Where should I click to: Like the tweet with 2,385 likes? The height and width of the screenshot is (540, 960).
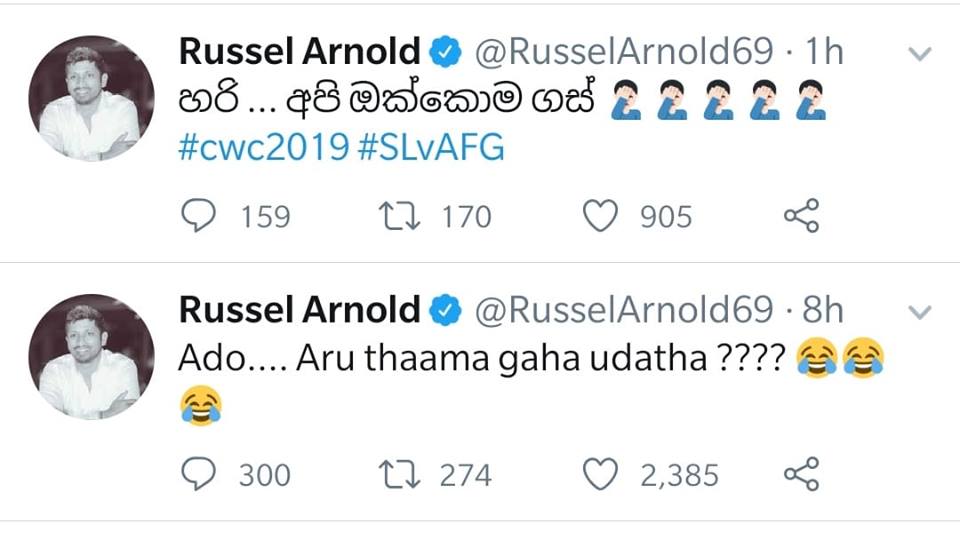tap(600, 474)
